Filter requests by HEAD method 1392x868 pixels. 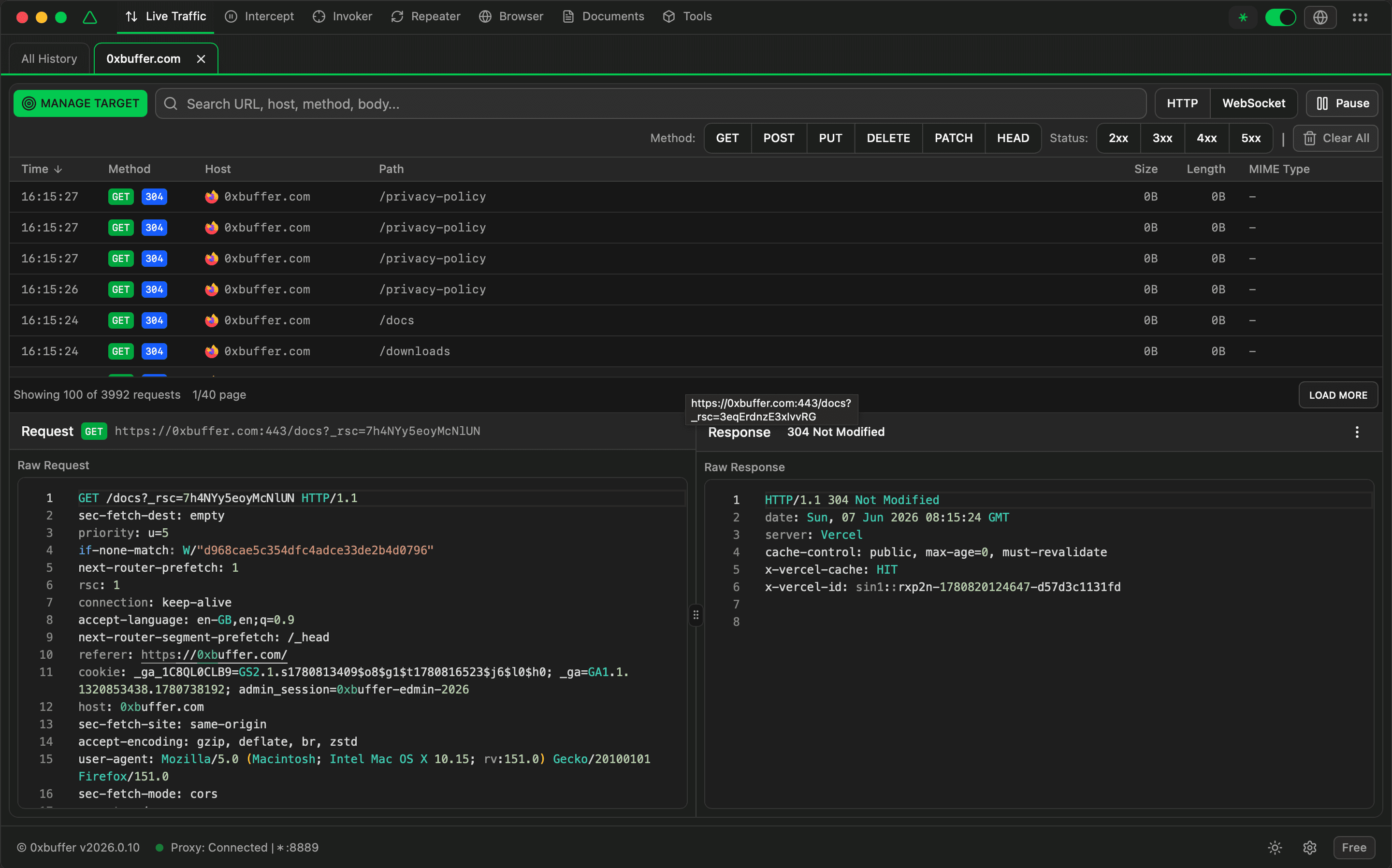tap(1013, 138)
